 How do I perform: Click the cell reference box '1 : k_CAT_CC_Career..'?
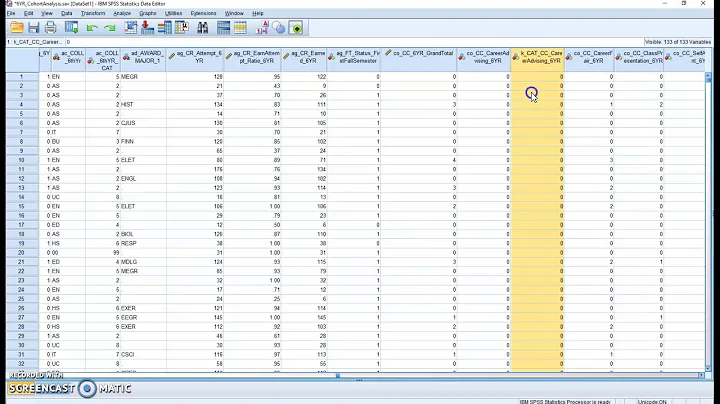[x=34, y=42]
